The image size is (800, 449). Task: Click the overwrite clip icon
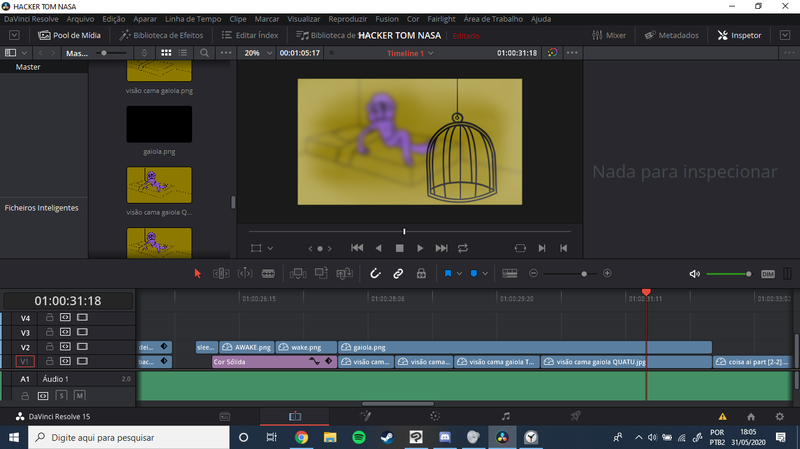tap(321, 273)
